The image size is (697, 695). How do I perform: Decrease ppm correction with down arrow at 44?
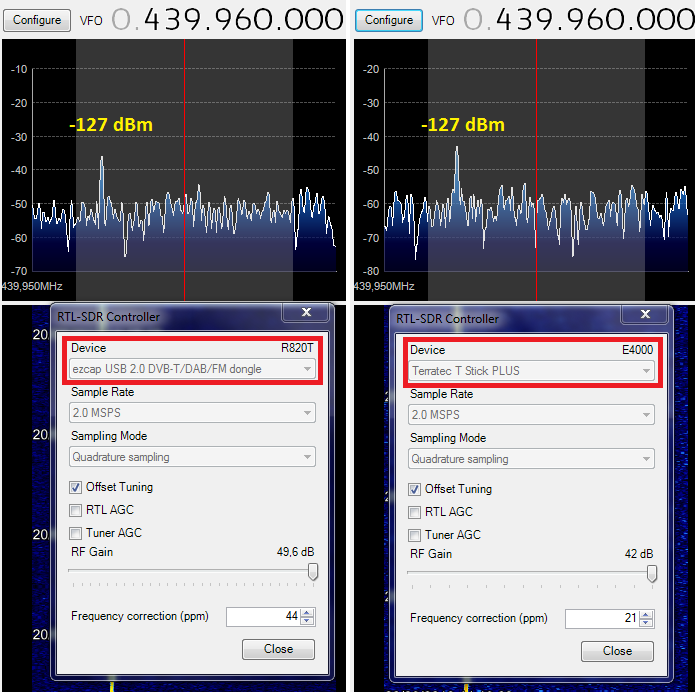[307, 621]
